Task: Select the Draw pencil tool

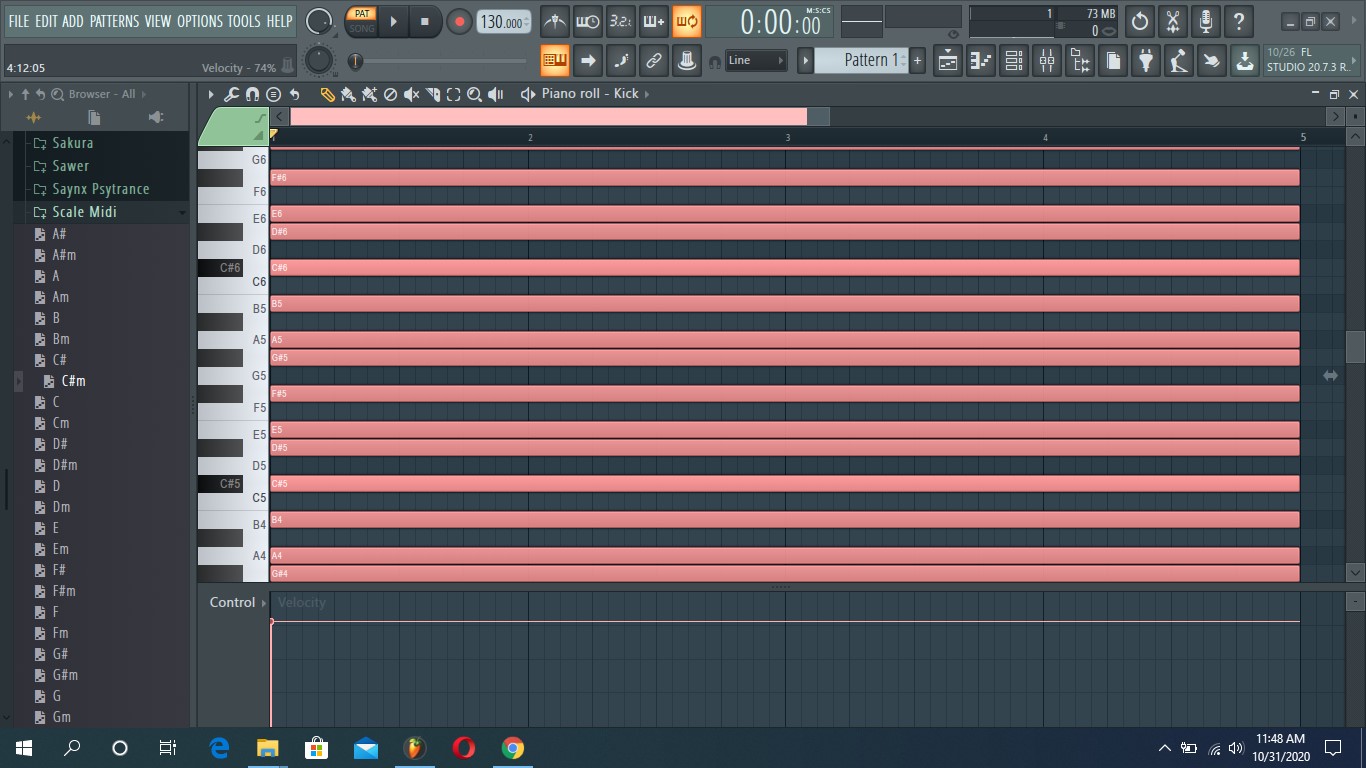Action: [327, 94]
